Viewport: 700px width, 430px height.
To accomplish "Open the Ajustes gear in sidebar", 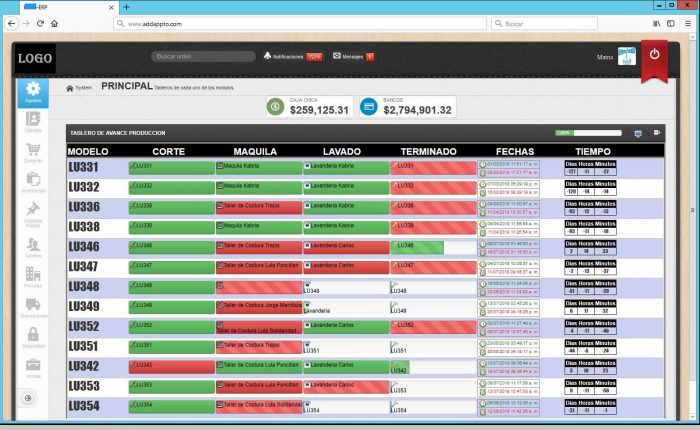I will coord(33,93).
